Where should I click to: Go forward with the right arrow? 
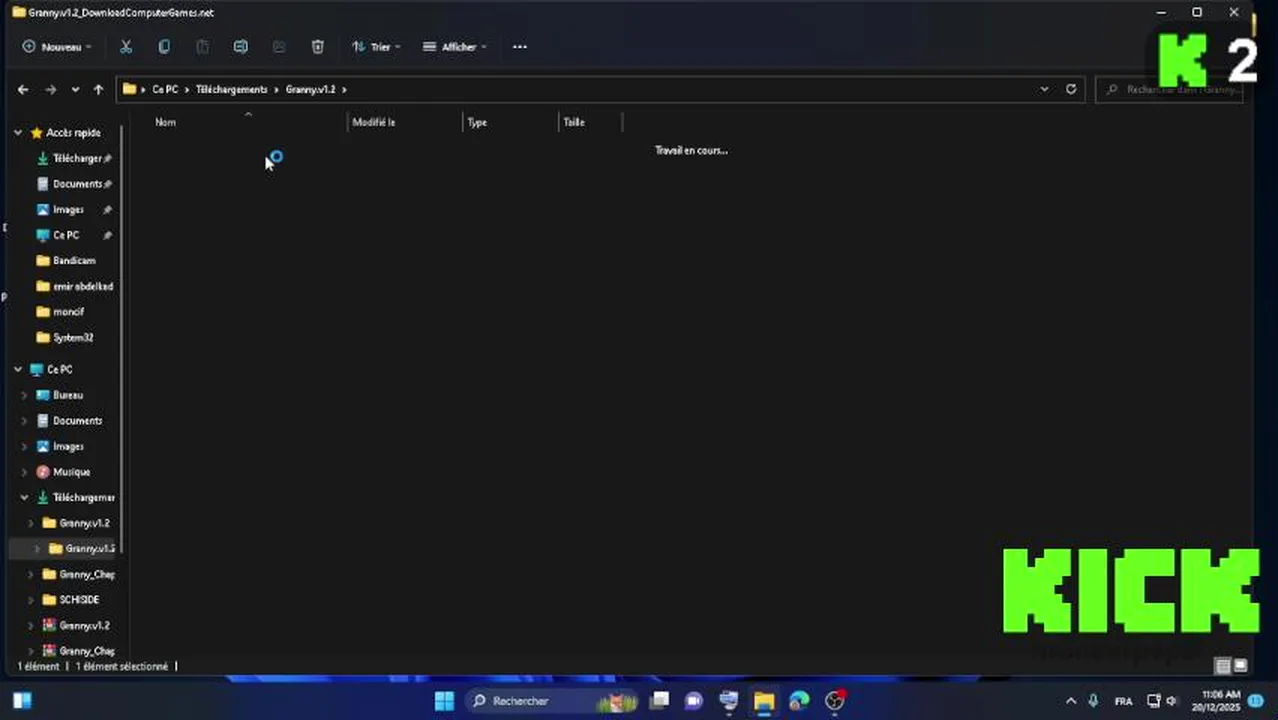tap(50, 89)
